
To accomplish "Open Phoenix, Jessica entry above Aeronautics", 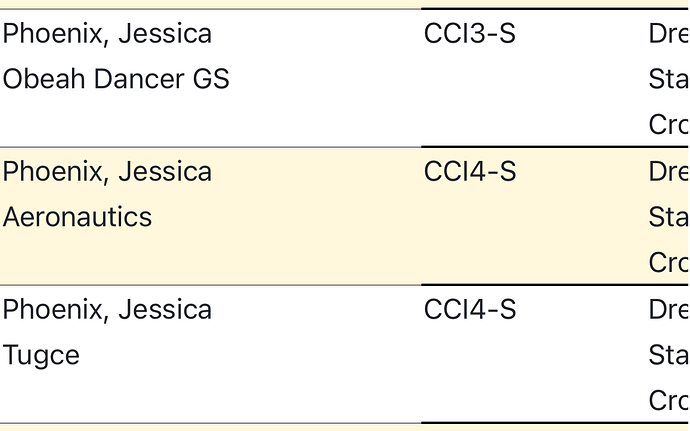I will point(107,172).
